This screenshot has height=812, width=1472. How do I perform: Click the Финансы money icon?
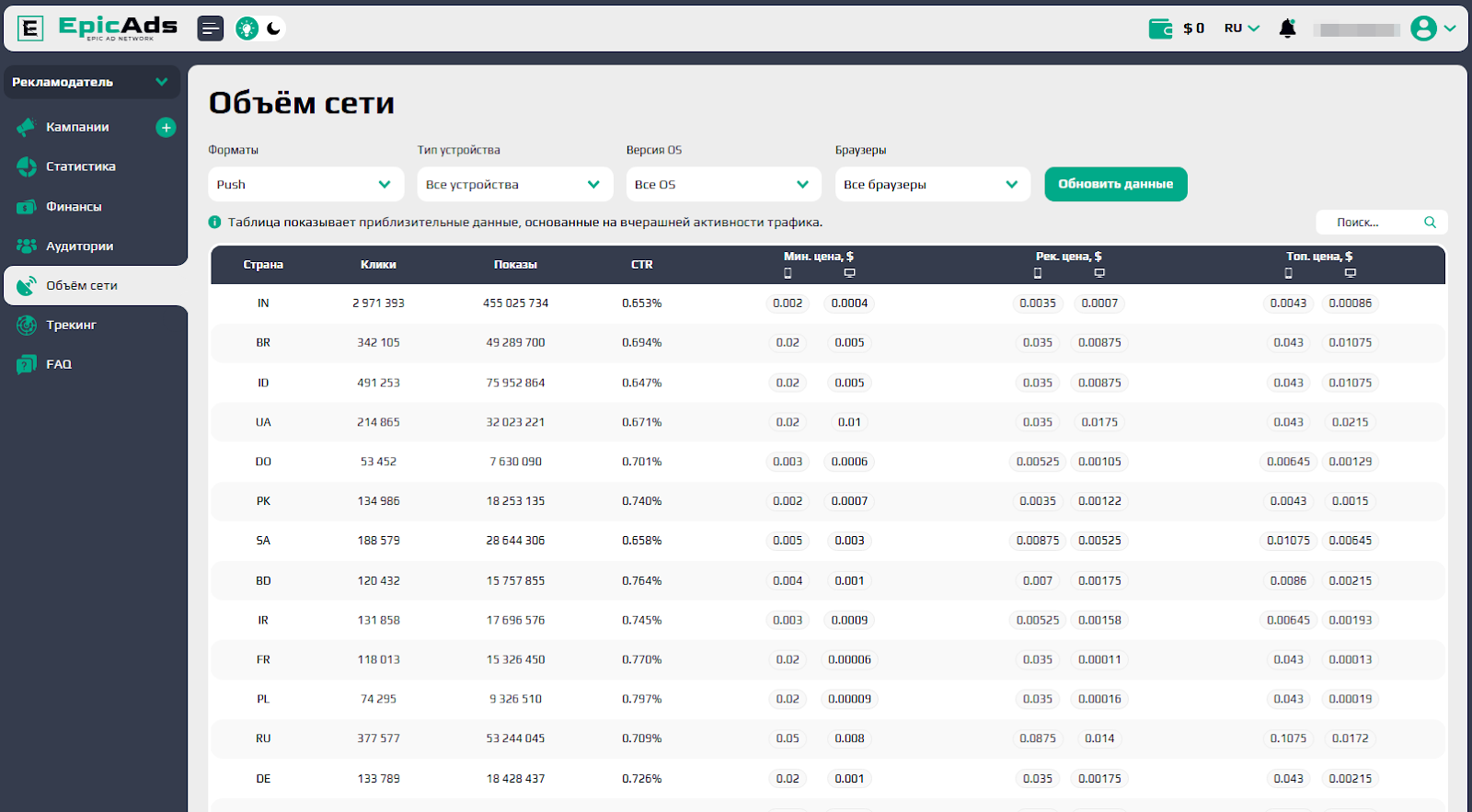(27, 207)
